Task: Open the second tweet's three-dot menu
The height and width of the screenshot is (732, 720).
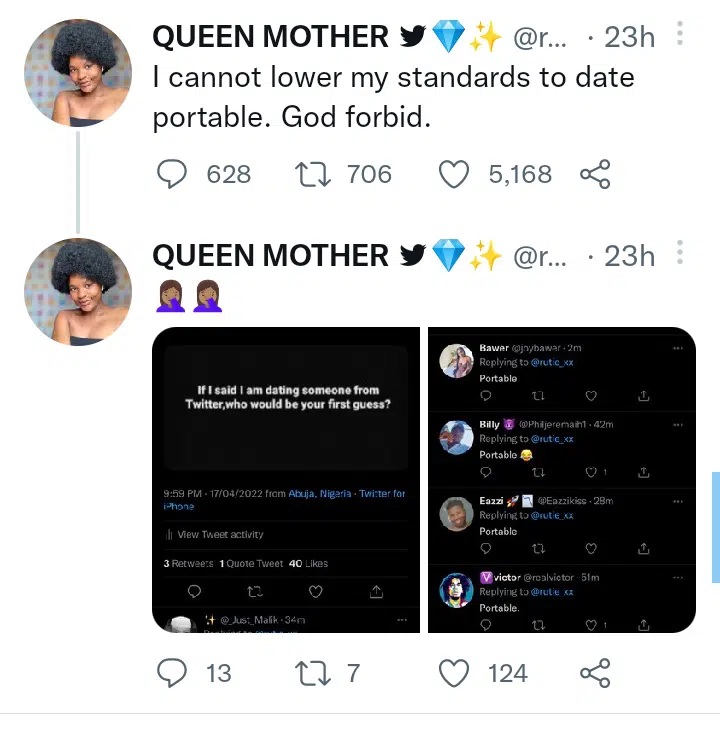Action: tap(680, 254)
